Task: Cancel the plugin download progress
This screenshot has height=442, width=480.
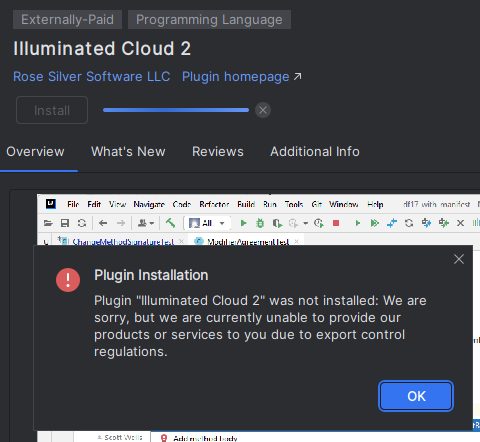Action: (x=263, y=110)
